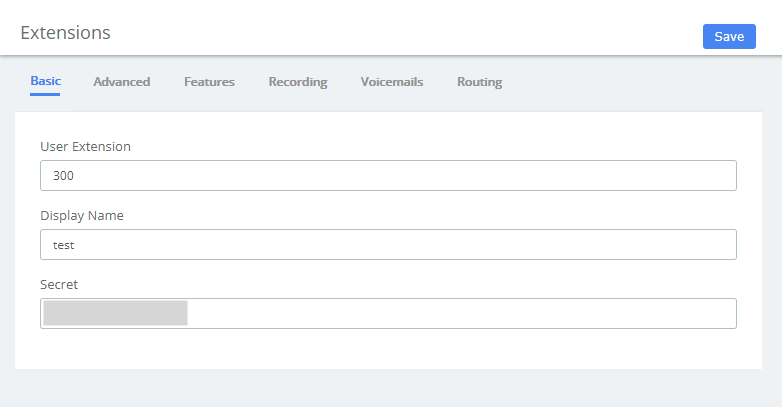The image size is (782, 407).
Task: Click blank white space below the Secret field
Action: tap(388, 350)
